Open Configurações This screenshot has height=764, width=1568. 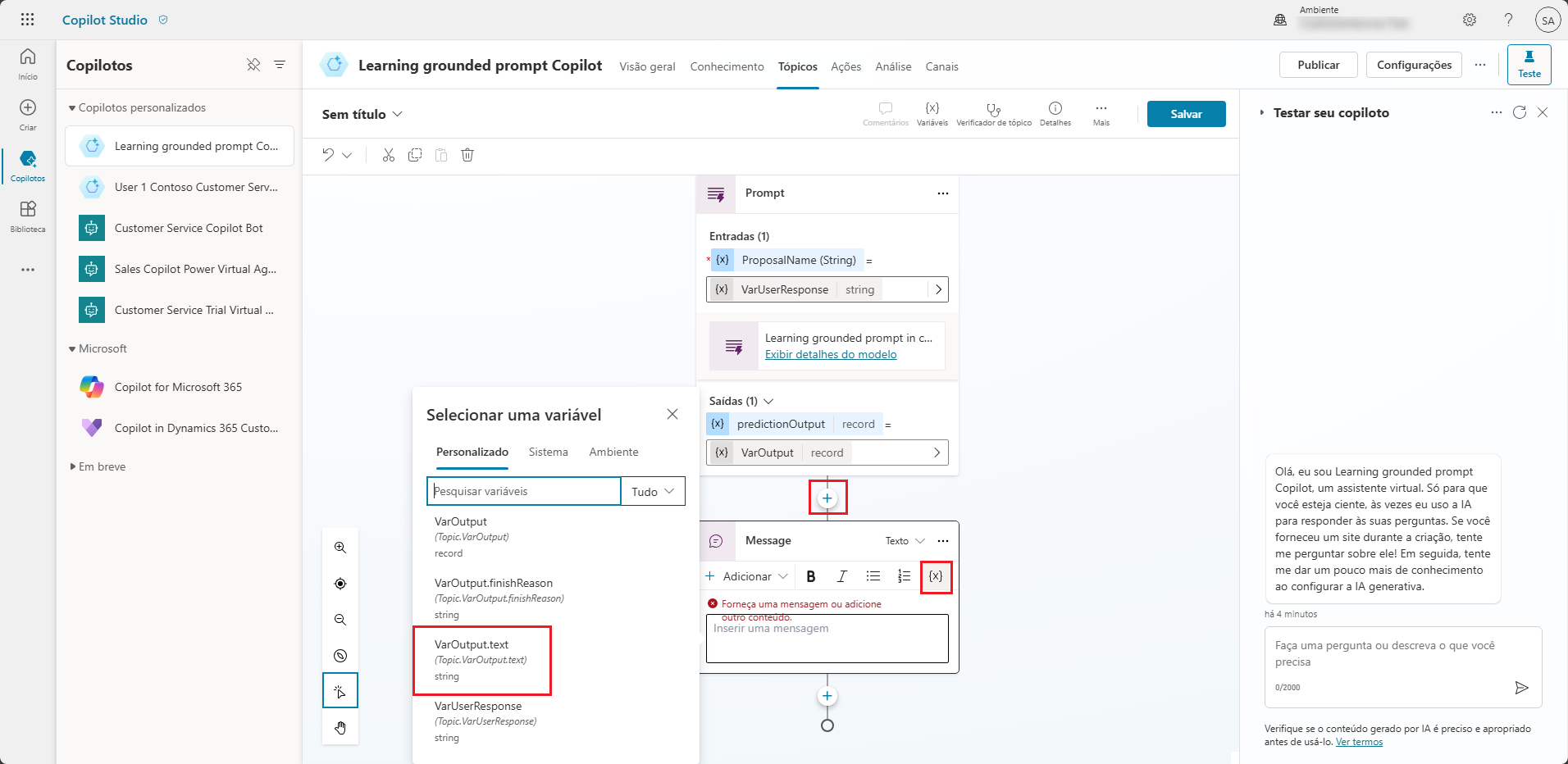tap(1414, 65)
